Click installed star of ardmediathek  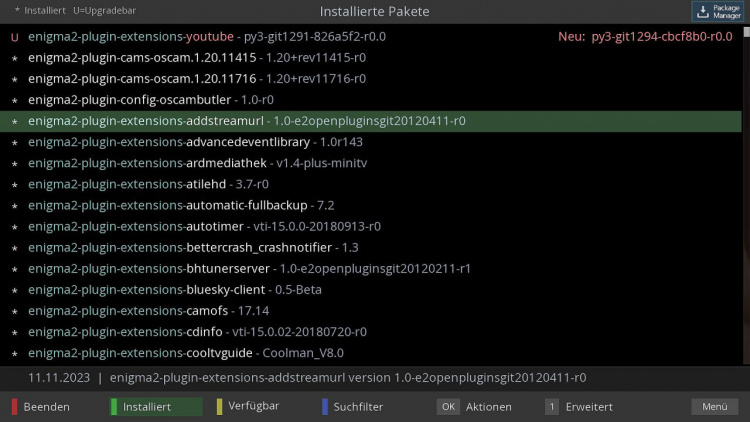coord(15,164)
